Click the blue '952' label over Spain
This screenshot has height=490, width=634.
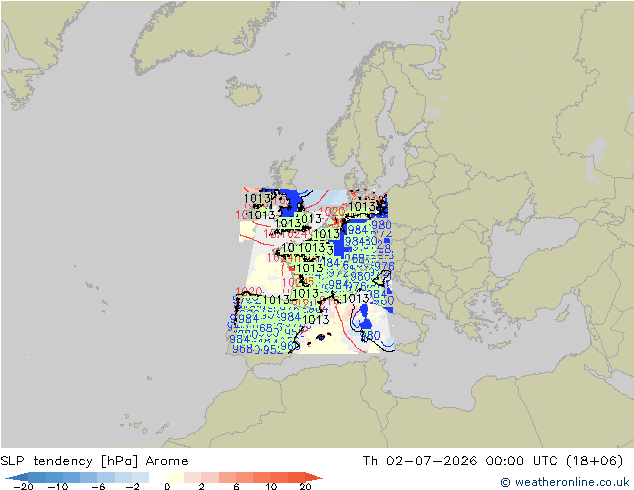pyautogui.click(x=273, y=350)
